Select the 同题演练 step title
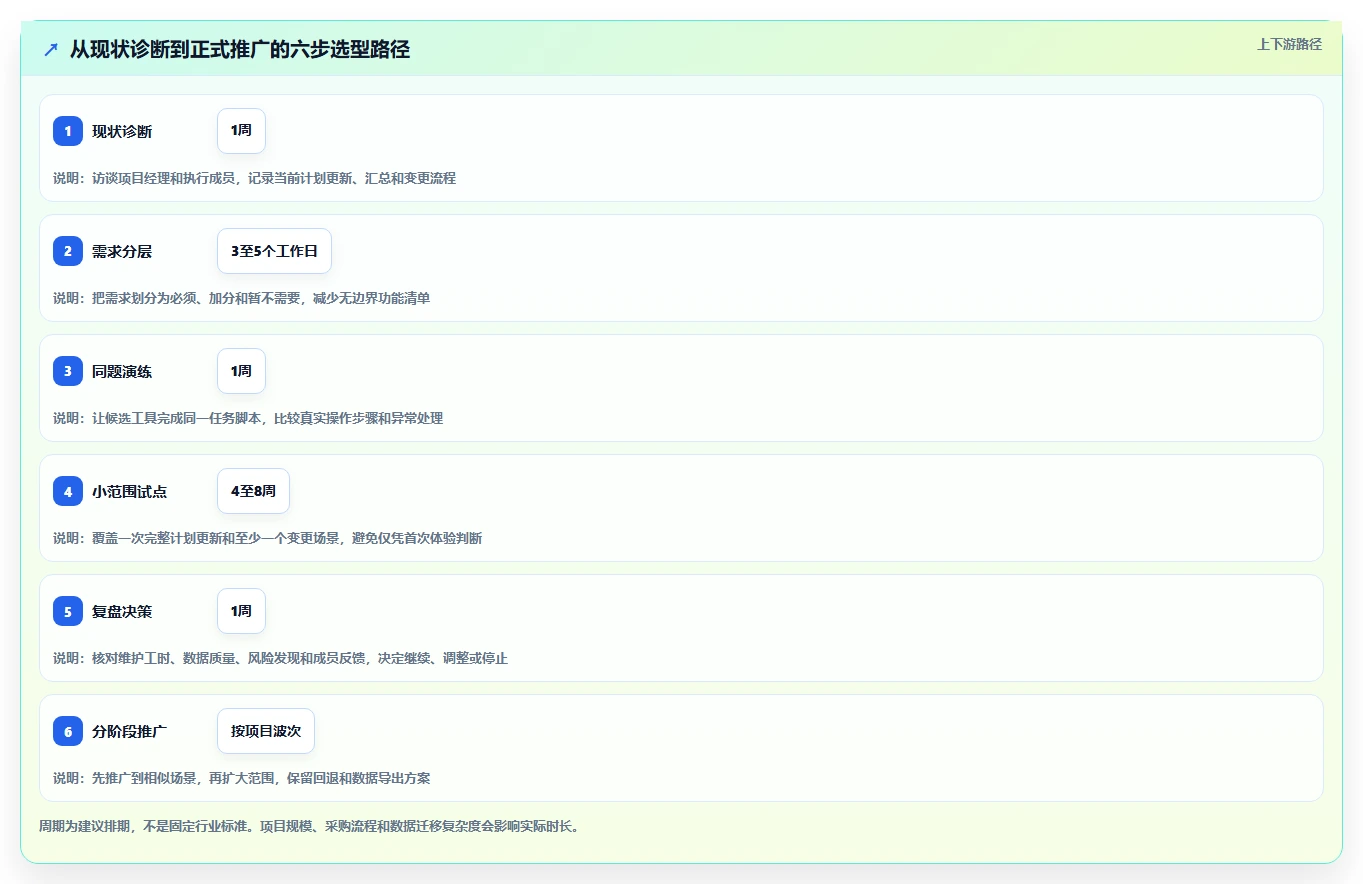The height and width of the screenshot is (884, 1363). click(x=122, y=371)
